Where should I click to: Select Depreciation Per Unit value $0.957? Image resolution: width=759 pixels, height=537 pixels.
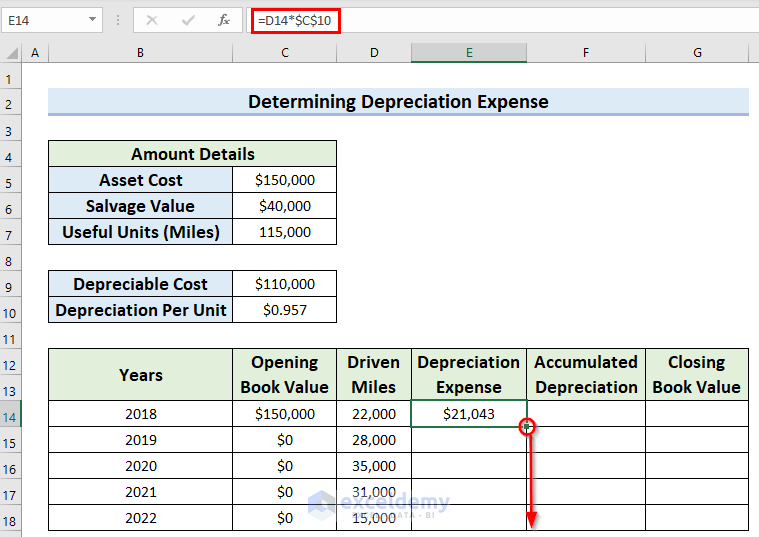pyautogui.click(x=284, y=310)
